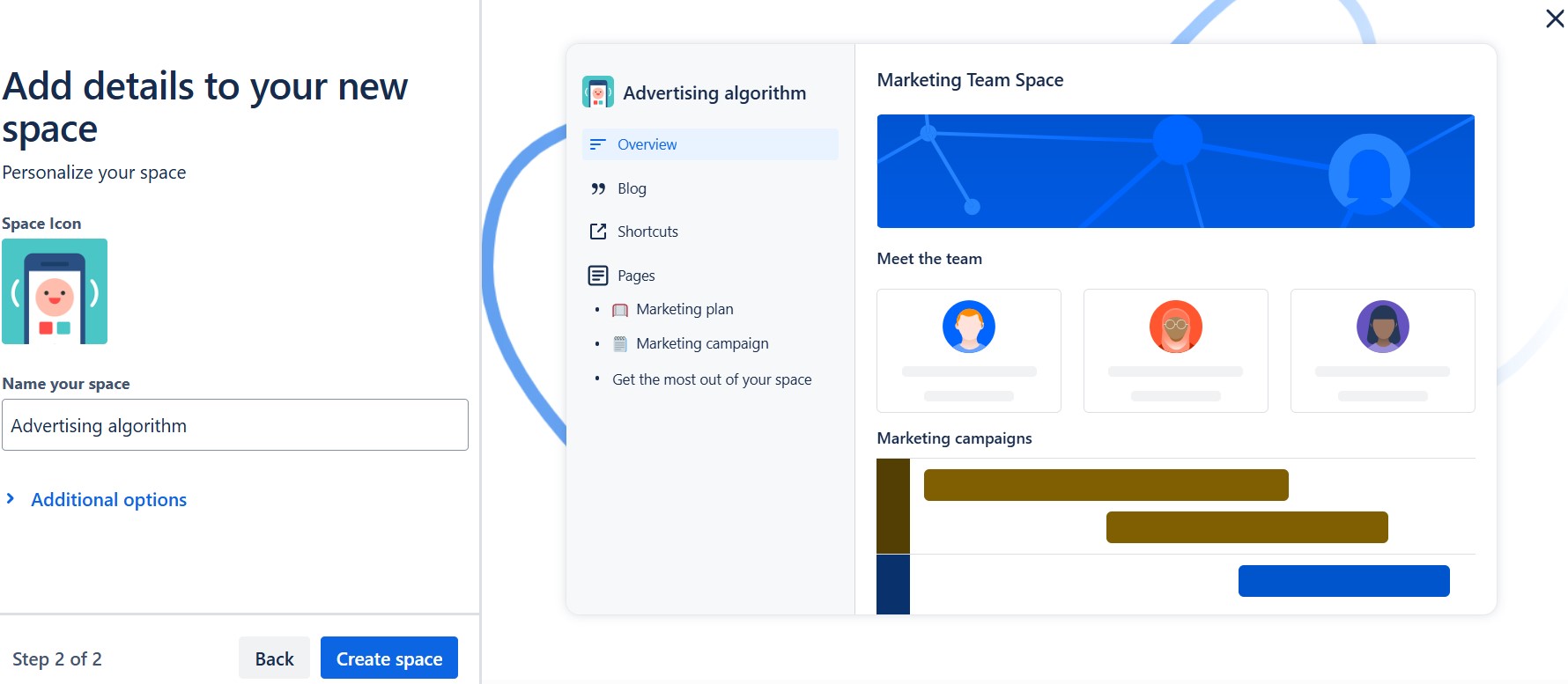
Task: Click the Marketing plan book icon
Action: (x=620, y=310)
